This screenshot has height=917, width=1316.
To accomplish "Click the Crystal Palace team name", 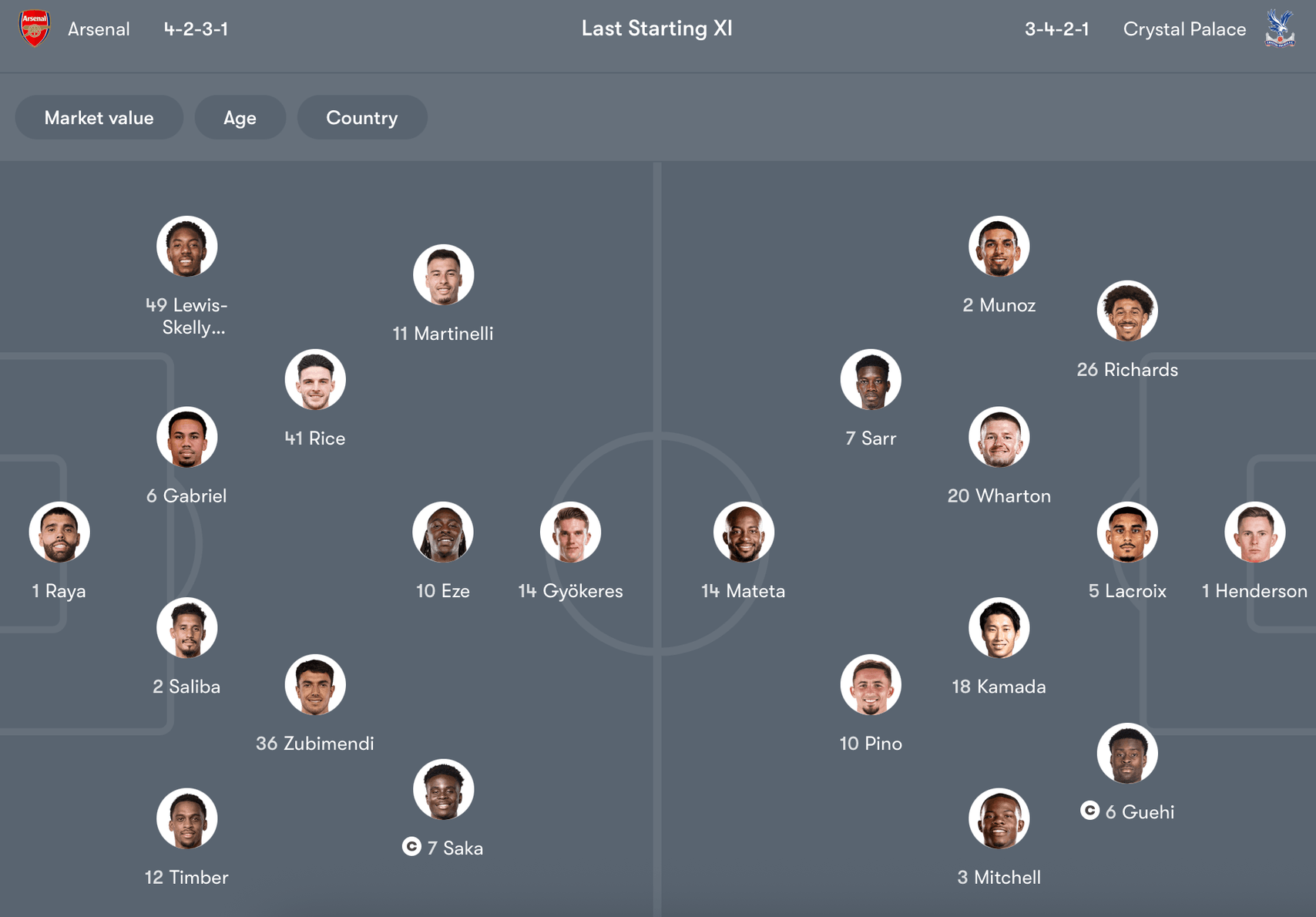I will 1184,29.
